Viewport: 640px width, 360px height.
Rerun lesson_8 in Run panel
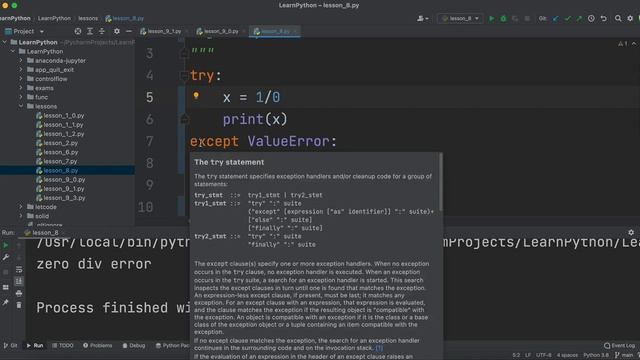tap(6, 245)
